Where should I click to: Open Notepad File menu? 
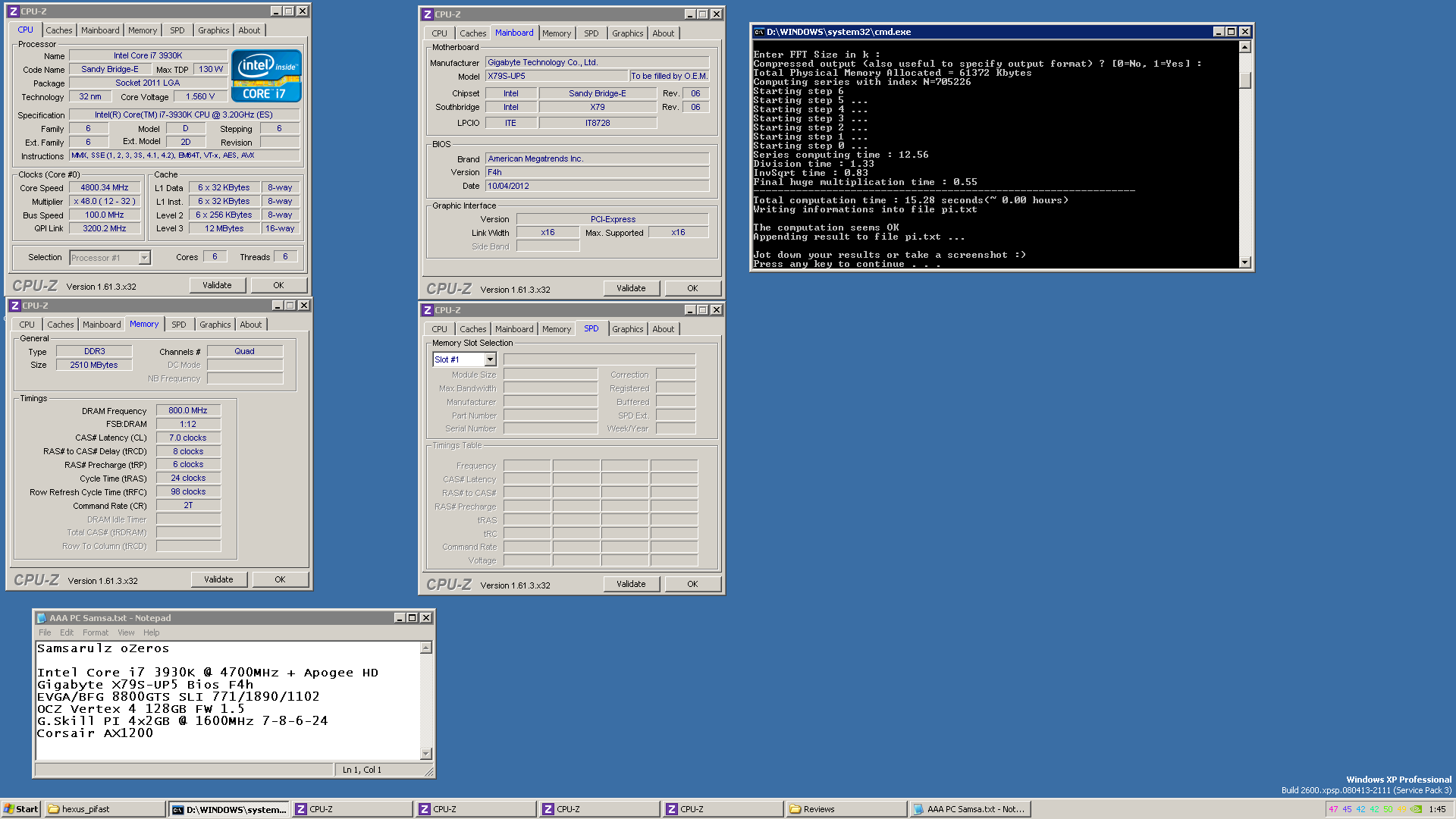[45, 632]
